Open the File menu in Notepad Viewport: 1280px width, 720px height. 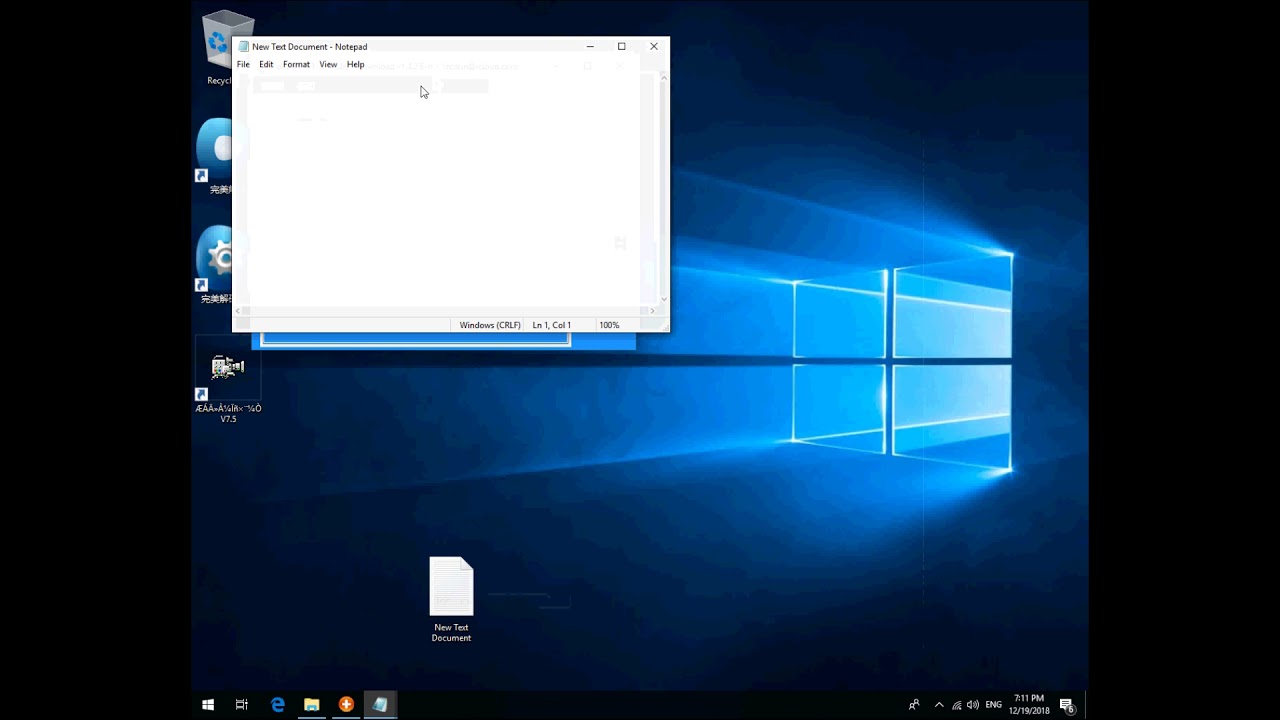click(243, 64)
